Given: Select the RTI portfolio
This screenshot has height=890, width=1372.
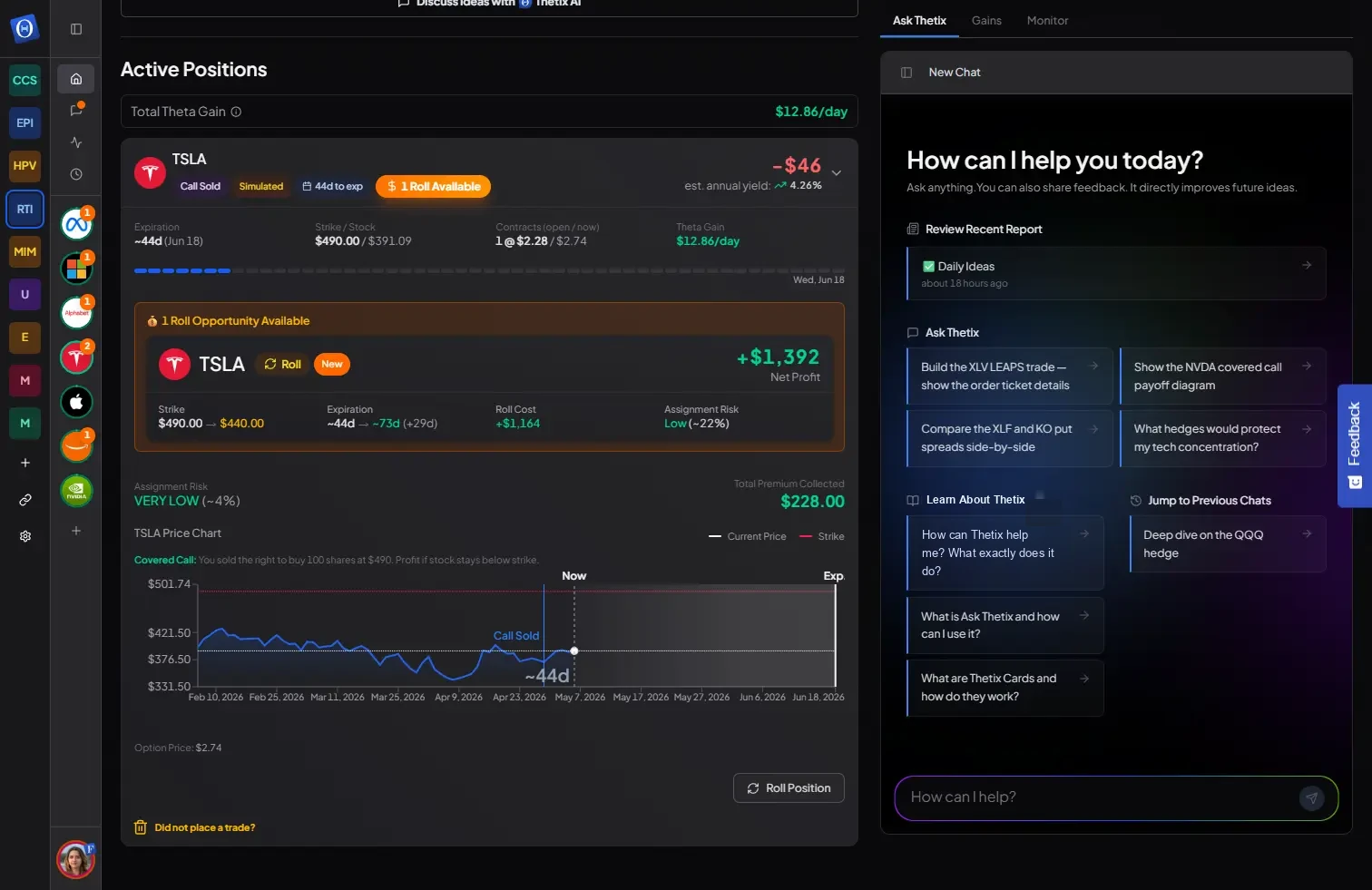Looking at the screenshot, I should (25, 209).
